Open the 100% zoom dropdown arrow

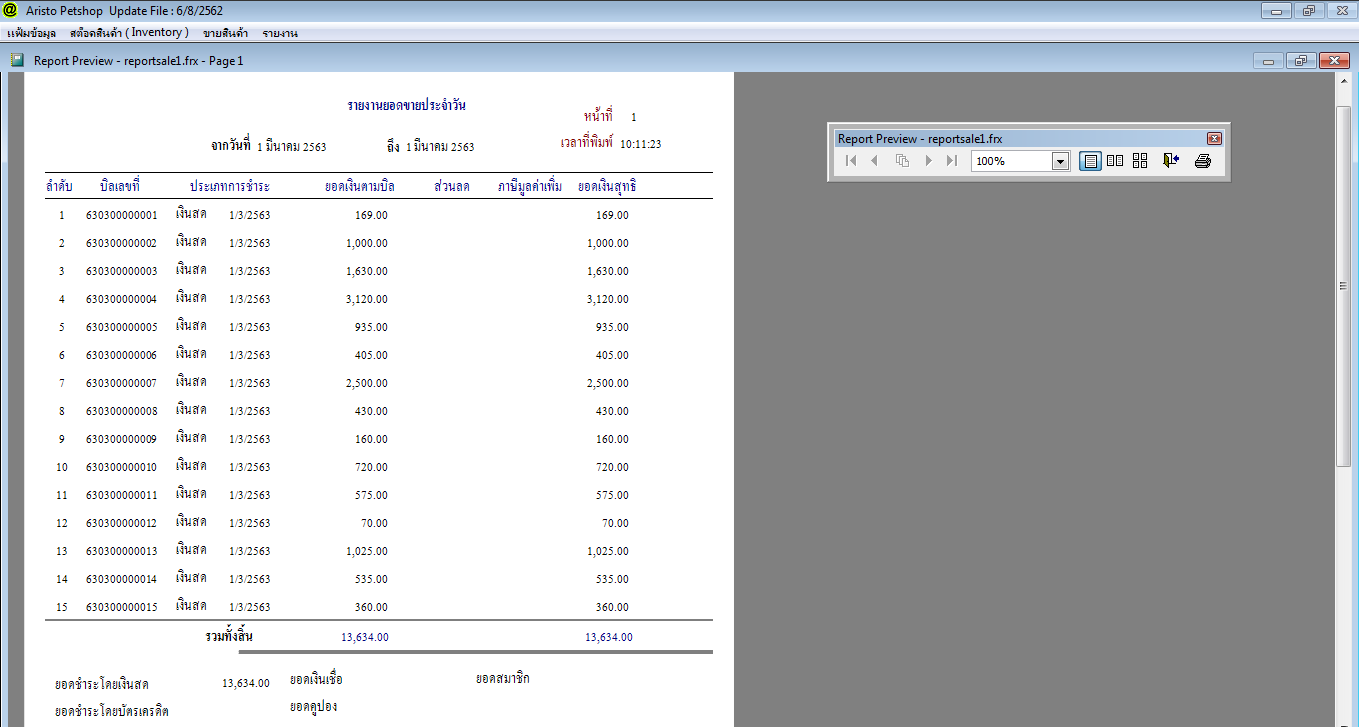(1060, 161)
